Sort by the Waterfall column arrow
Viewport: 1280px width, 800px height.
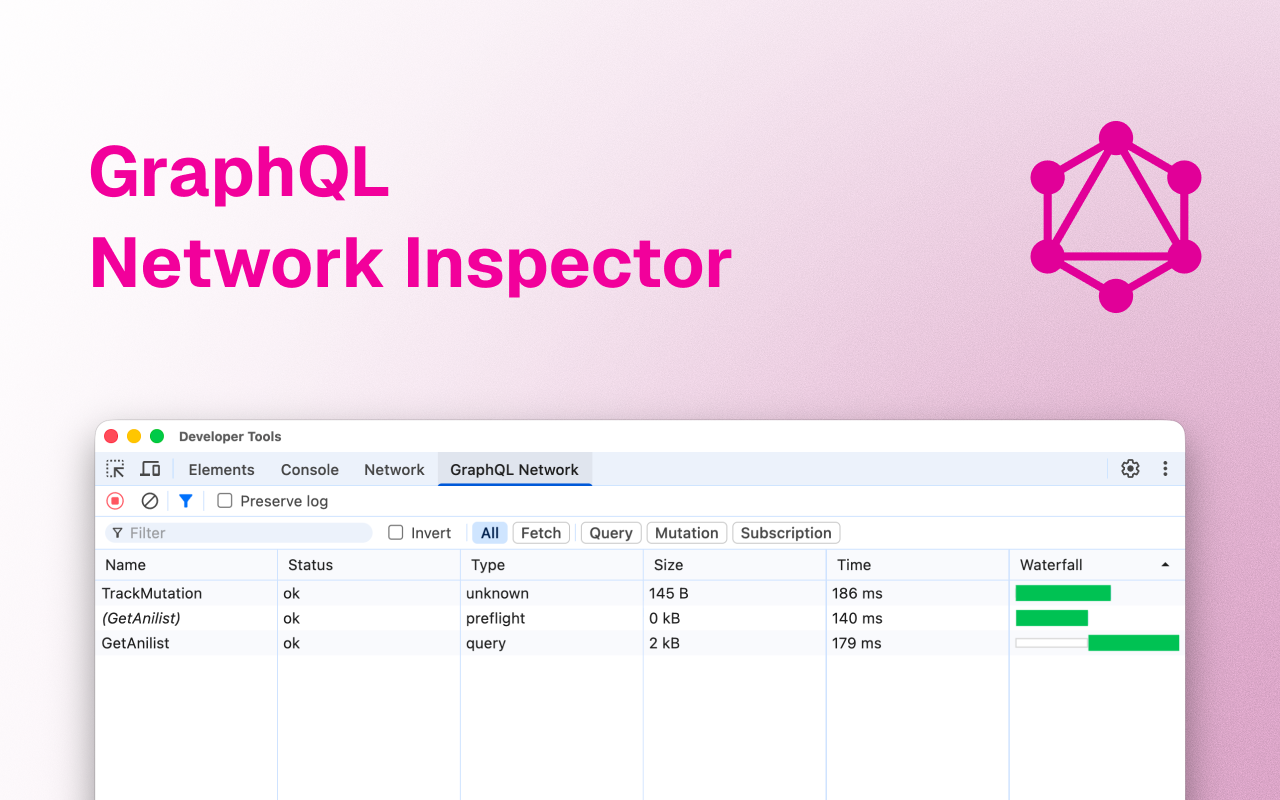coord(1165,565)
